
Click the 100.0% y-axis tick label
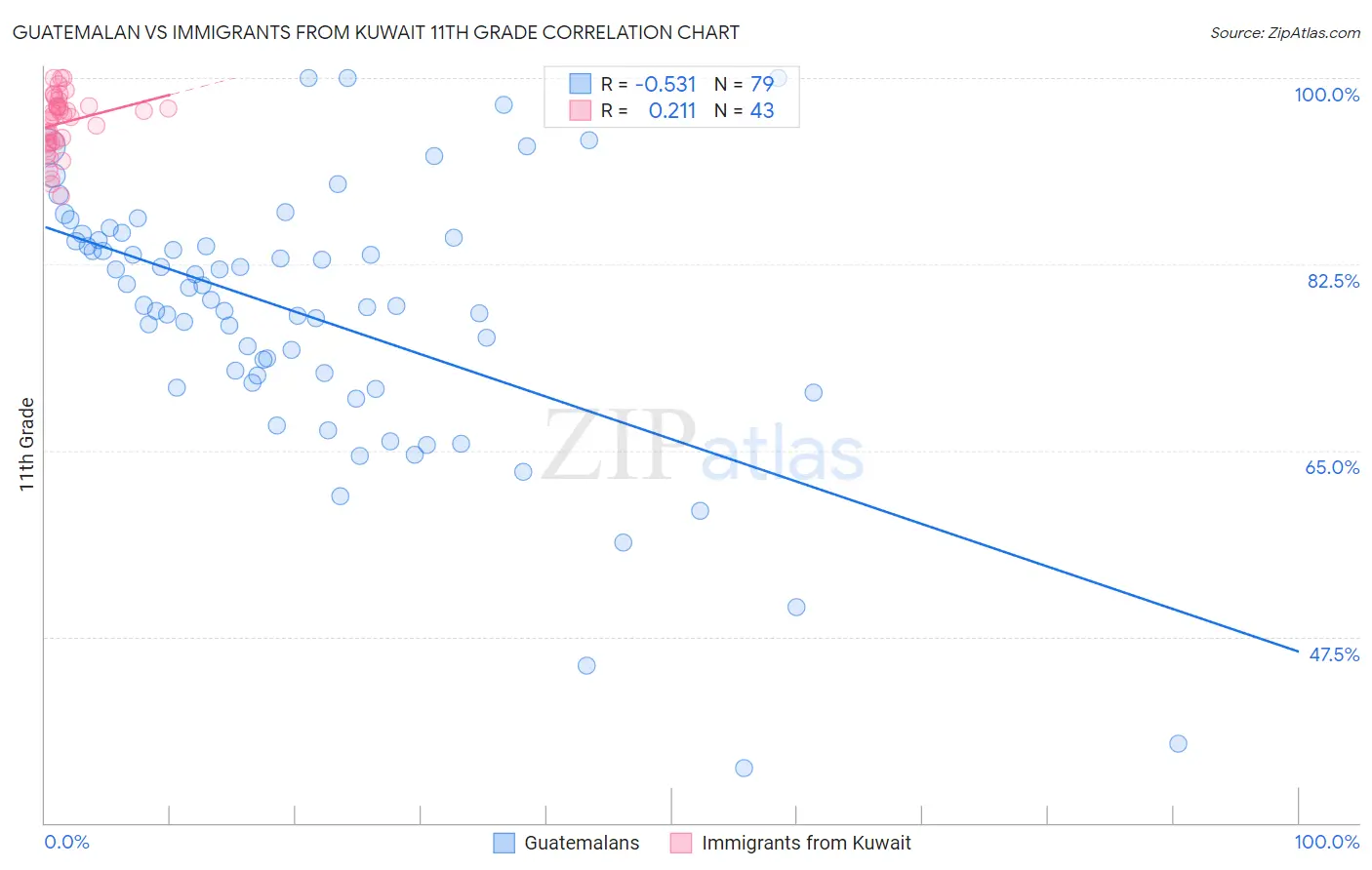[x=1326, y=95]
